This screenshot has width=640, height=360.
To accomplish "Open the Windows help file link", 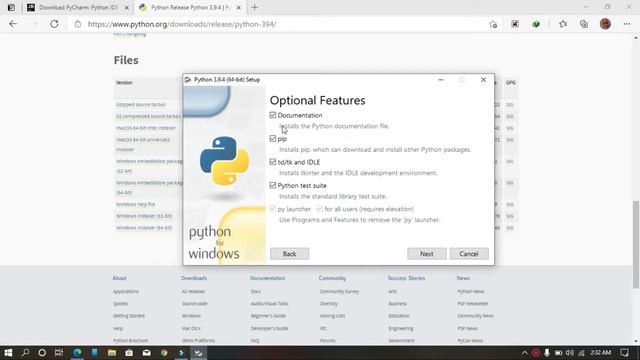I will 136,204.
